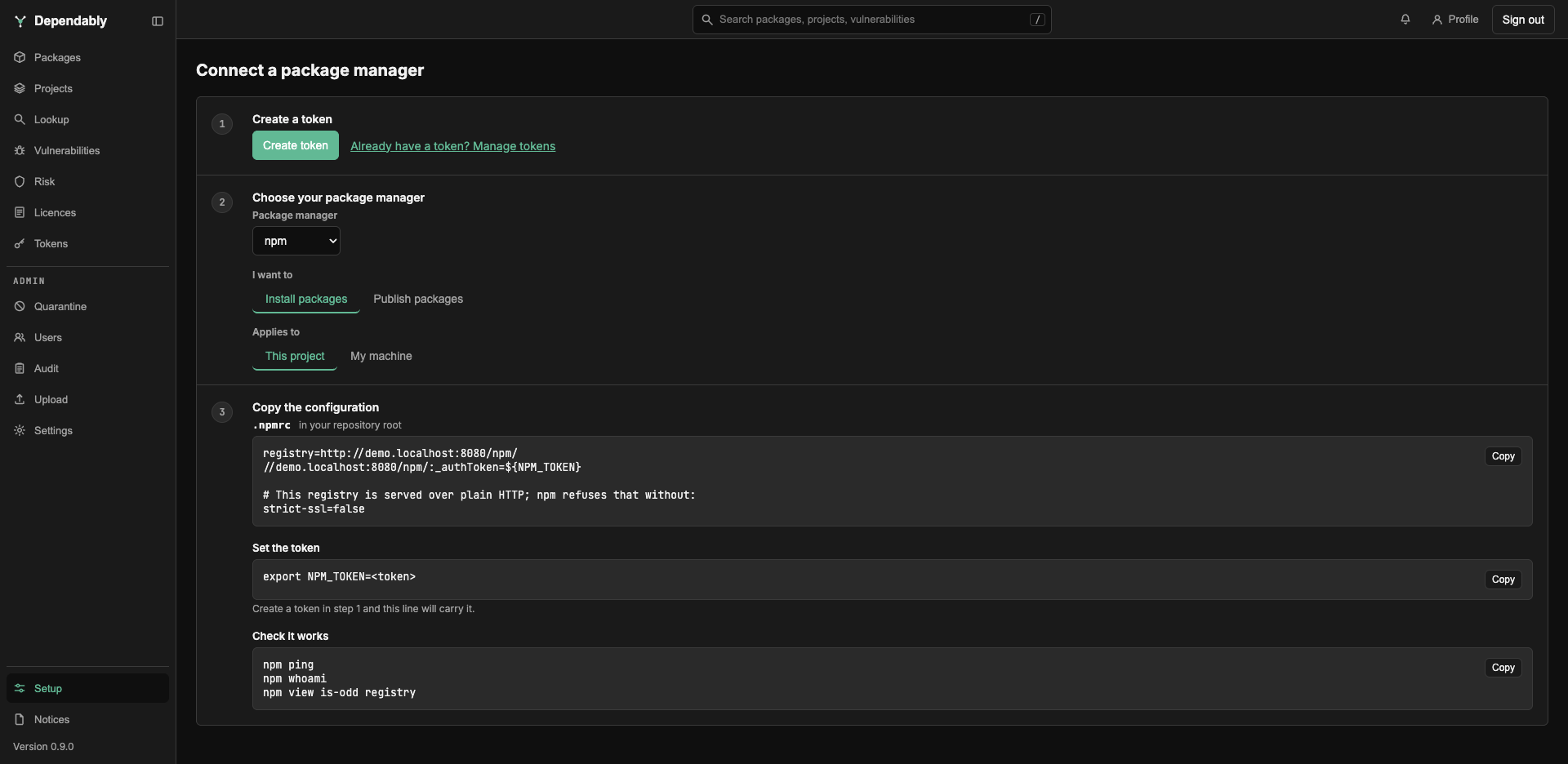Click the Licences document icon in sidebar
The image size is (1568, 764).
coord(20,212)
